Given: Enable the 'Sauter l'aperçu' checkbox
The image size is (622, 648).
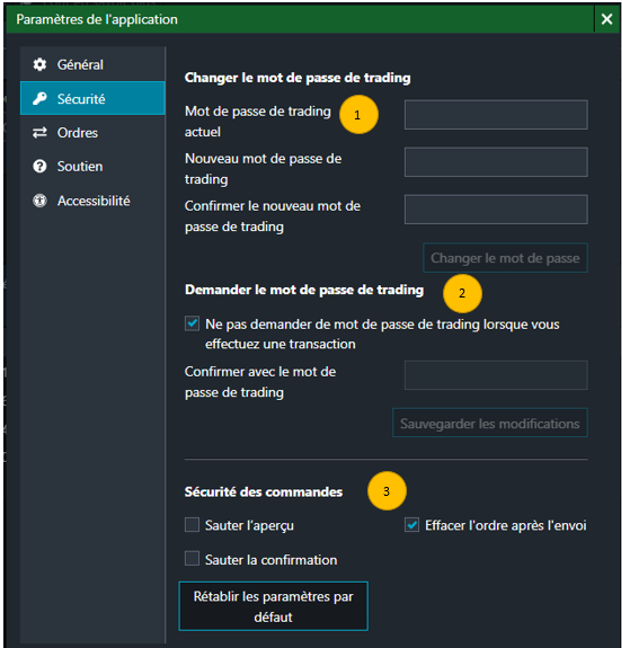Looking at the screenshot, I should pos(192,525).
